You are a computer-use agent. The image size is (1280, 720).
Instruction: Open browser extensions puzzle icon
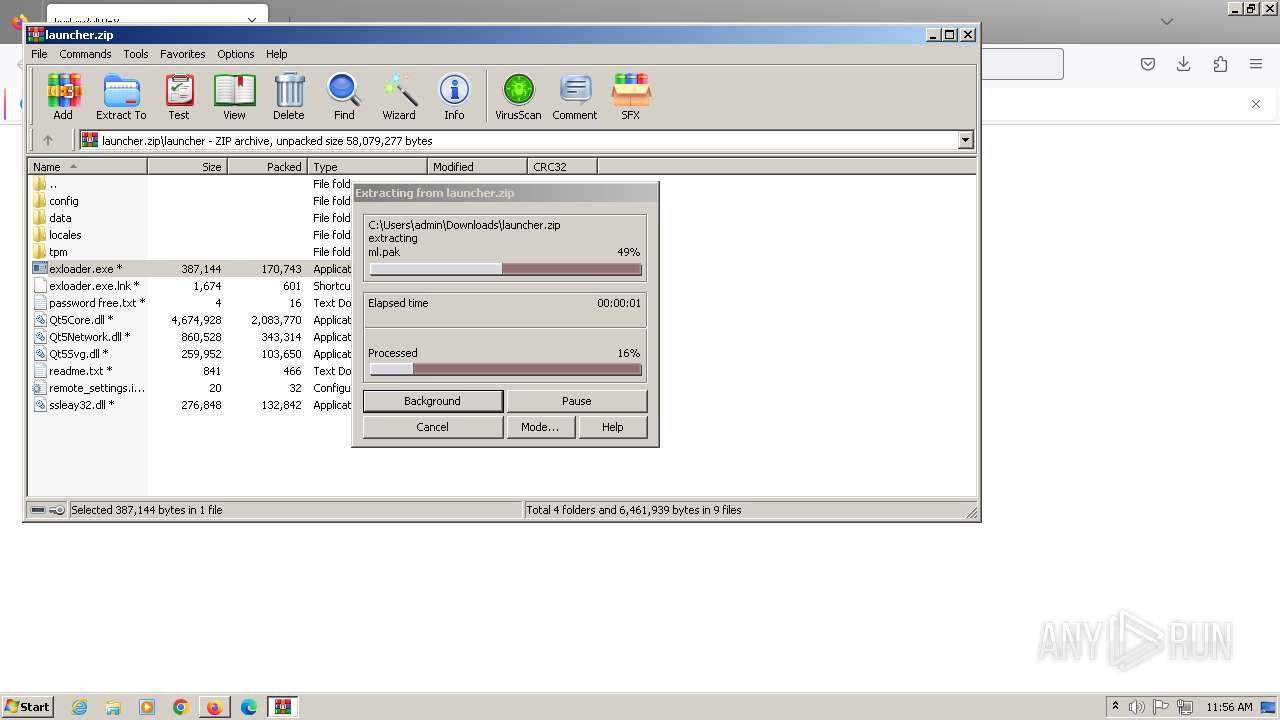[x=1220, y=64]
